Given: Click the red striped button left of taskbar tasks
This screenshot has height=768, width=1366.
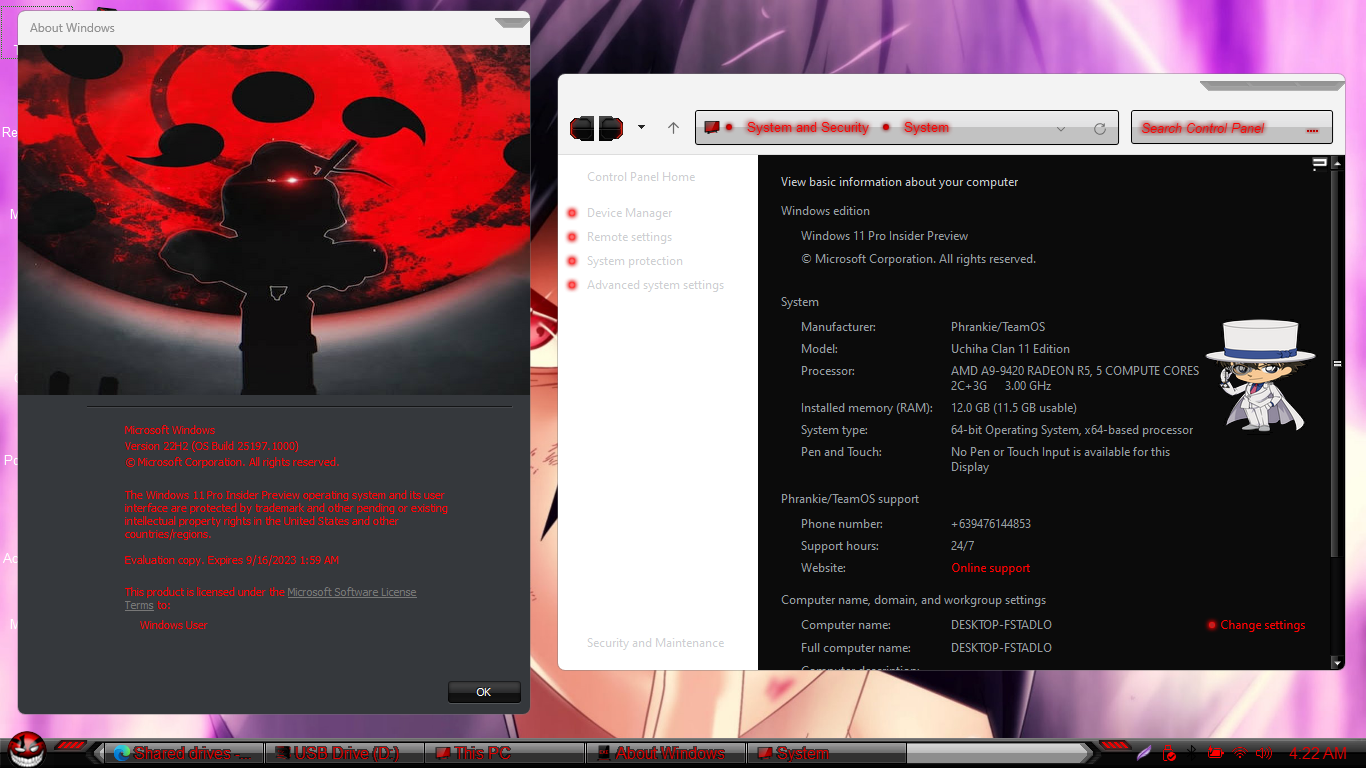Looking at the screenshot, I should 71,745.
